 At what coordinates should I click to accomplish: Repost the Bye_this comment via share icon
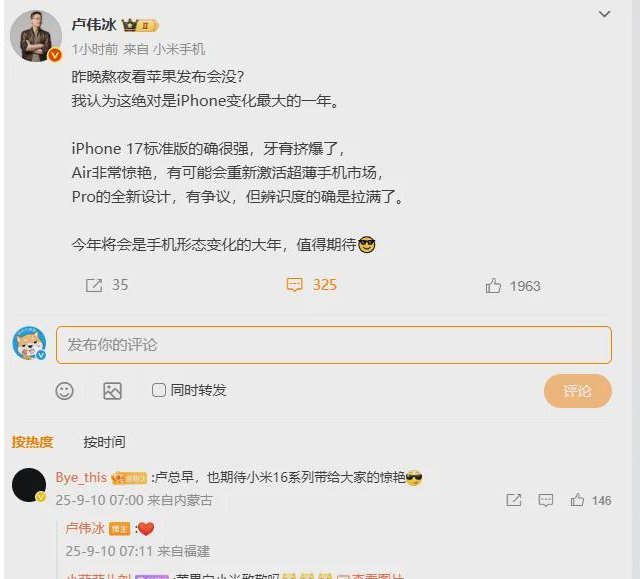pos(513,500)
